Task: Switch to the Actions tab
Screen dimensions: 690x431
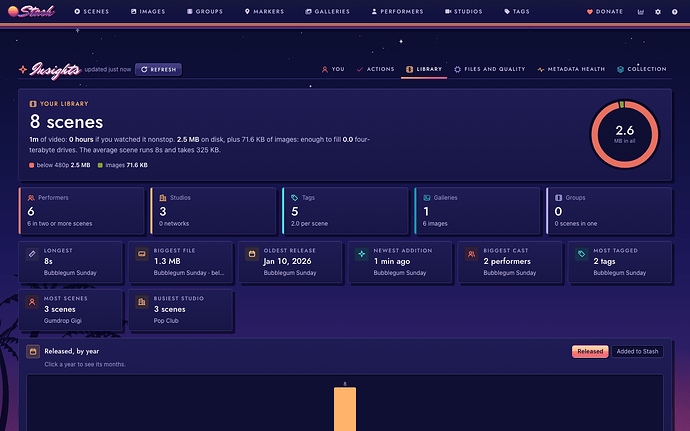Action: 375,69
